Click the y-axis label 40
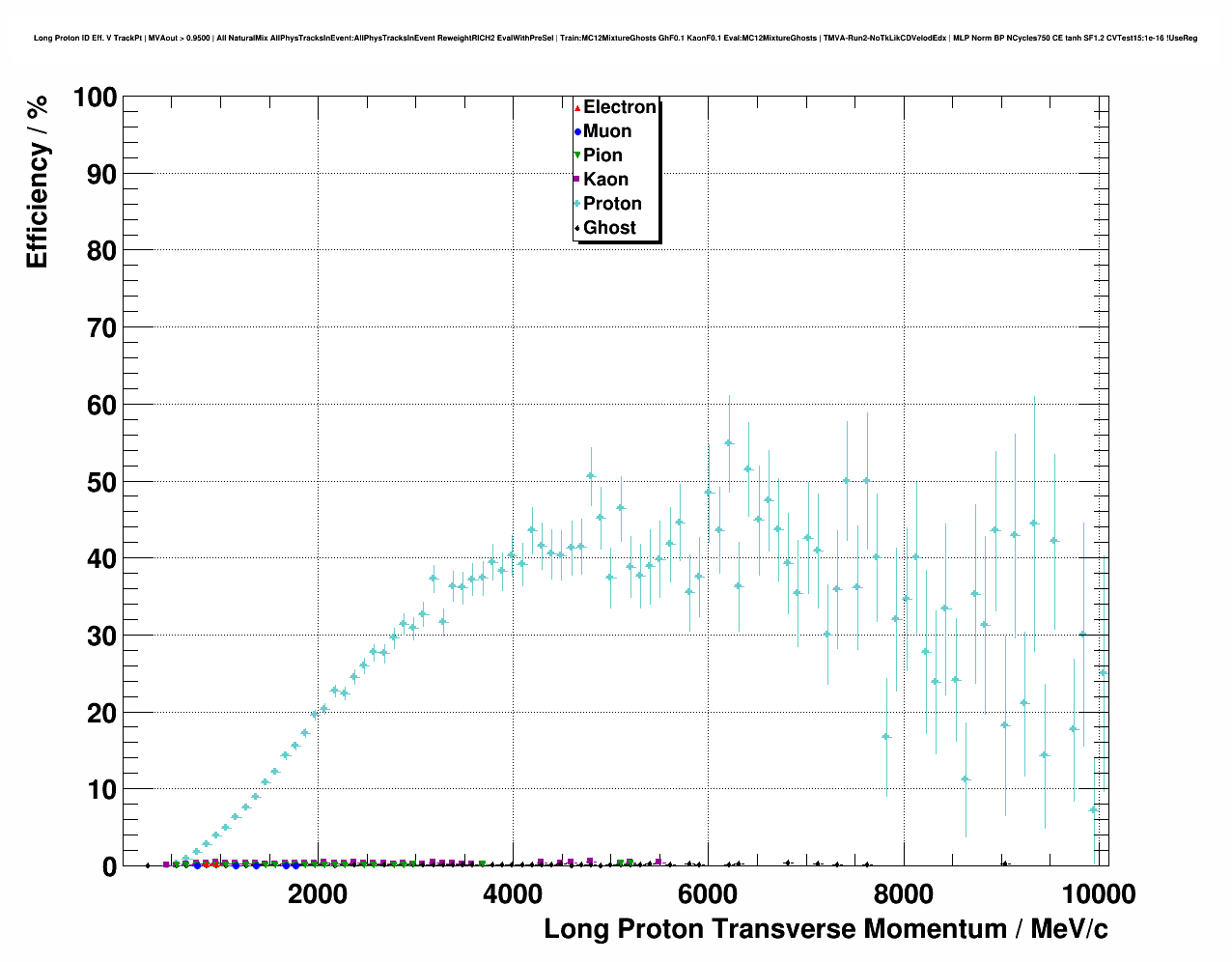Screen dimensions: 1232x962 pyautogui.click(x=102, y=559)
